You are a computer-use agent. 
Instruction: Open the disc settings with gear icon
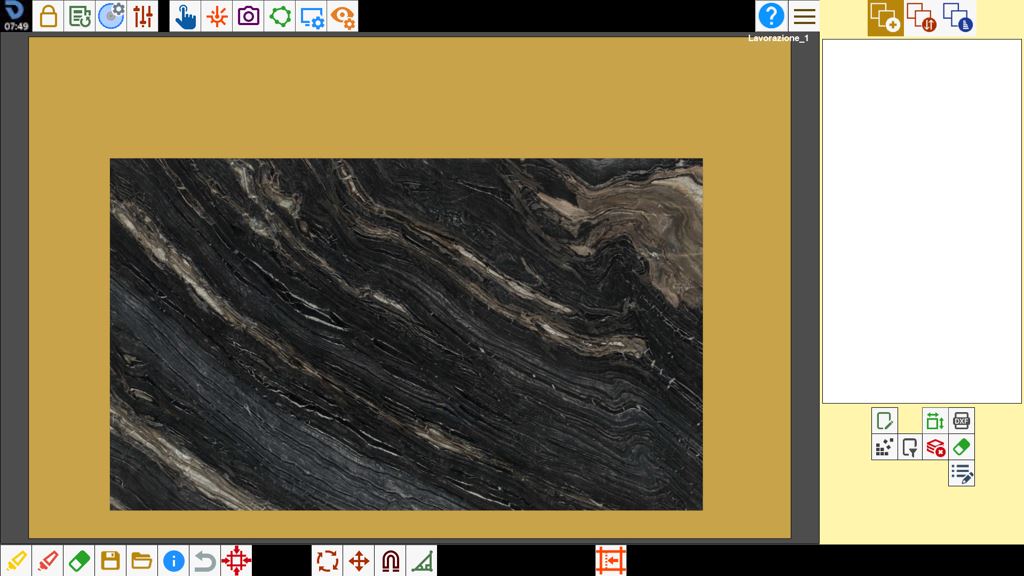pos(111,16)
